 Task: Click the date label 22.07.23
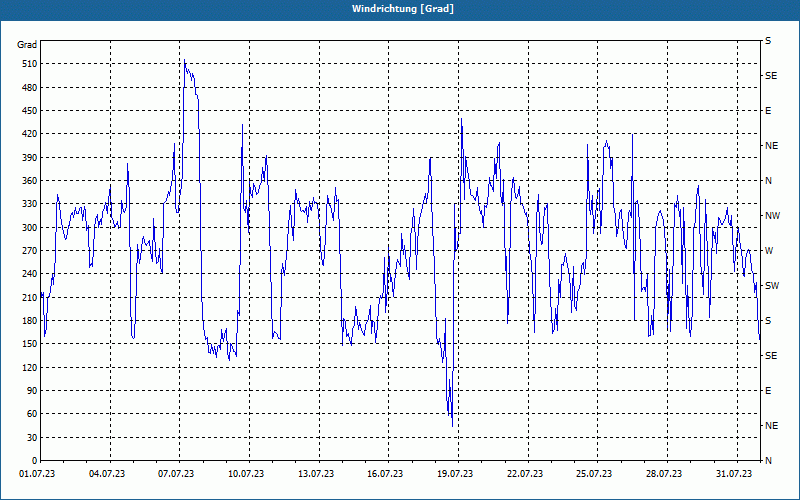coord(525,474)
